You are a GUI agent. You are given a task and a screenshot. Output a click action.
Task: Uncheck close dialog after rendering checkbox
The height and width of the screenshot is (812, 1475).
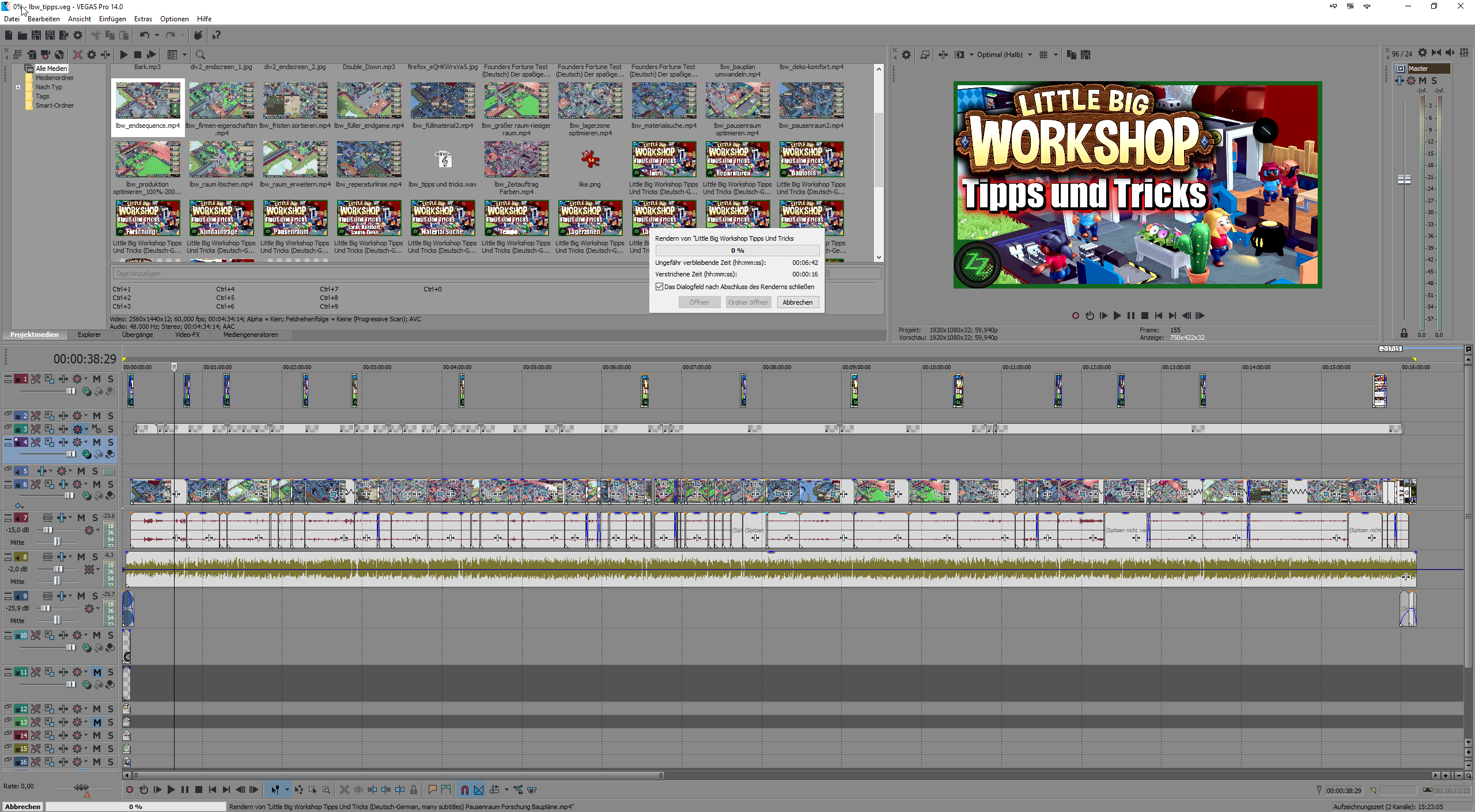(659, 287)
